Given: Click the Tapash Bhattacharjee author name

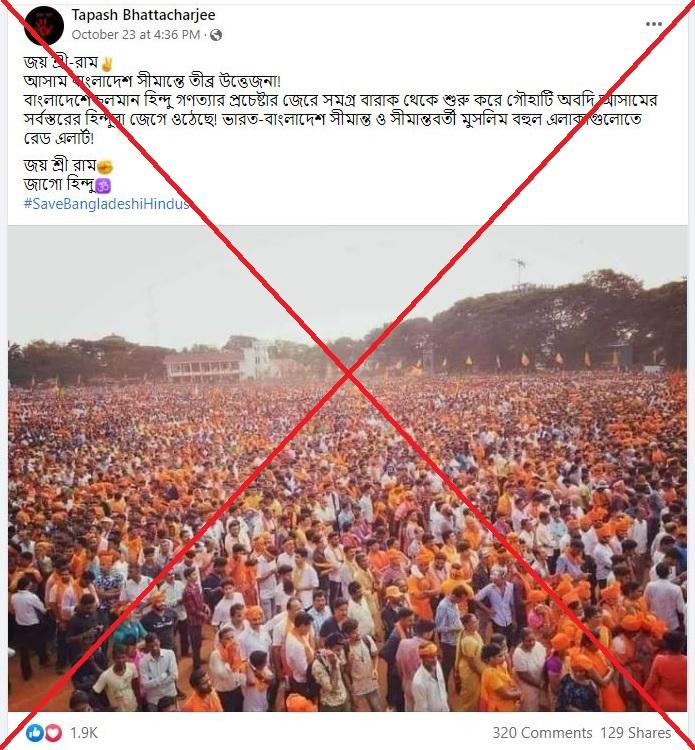Looking at the screenshot, I should [143, 15].
